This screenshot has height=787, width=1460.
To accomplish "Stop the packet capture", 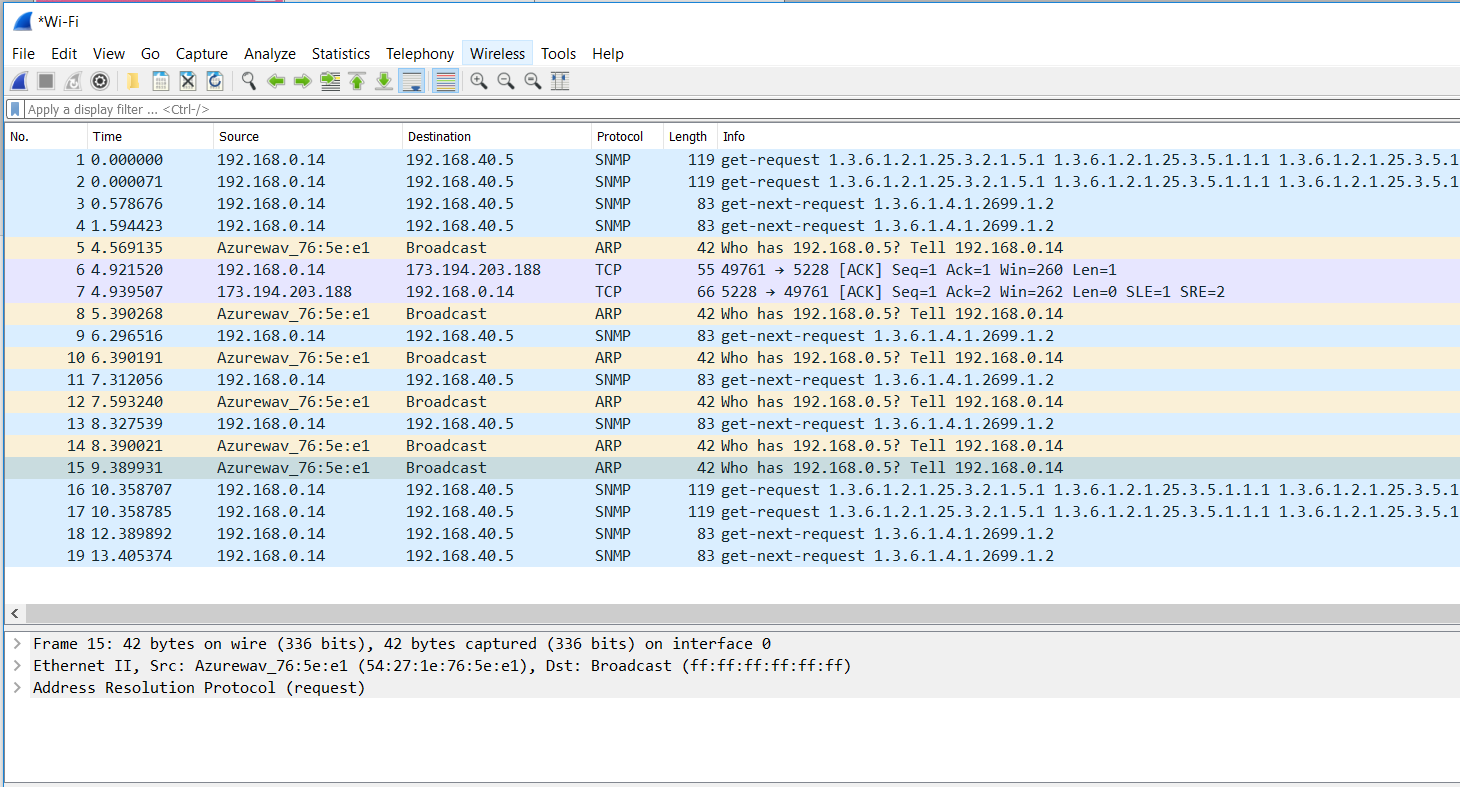I will (46, 81).
